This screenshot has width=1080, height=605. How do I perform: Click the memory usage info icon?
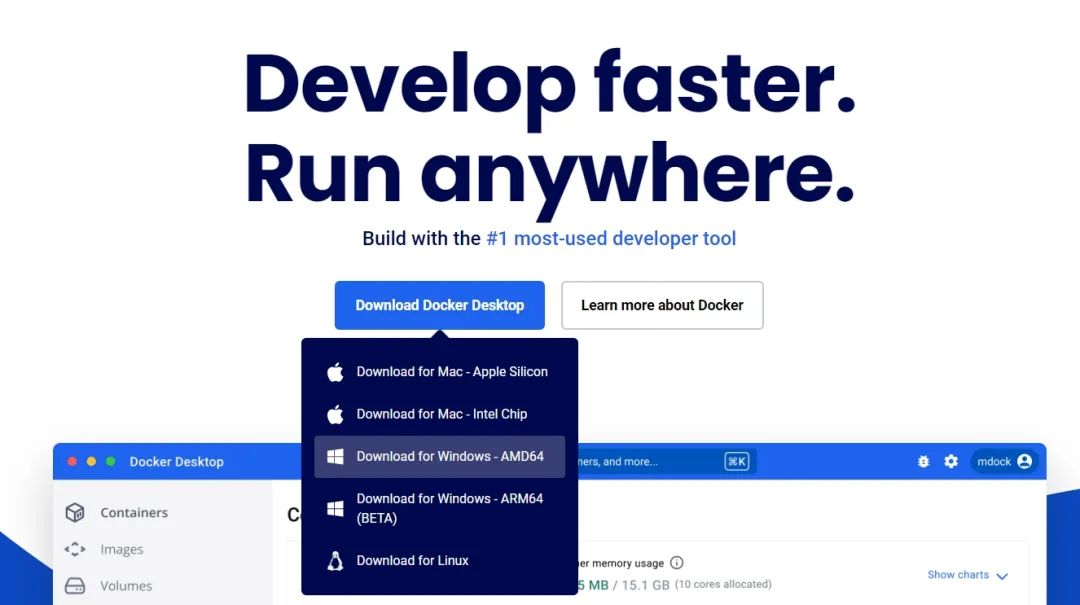[x=677, y=563]
